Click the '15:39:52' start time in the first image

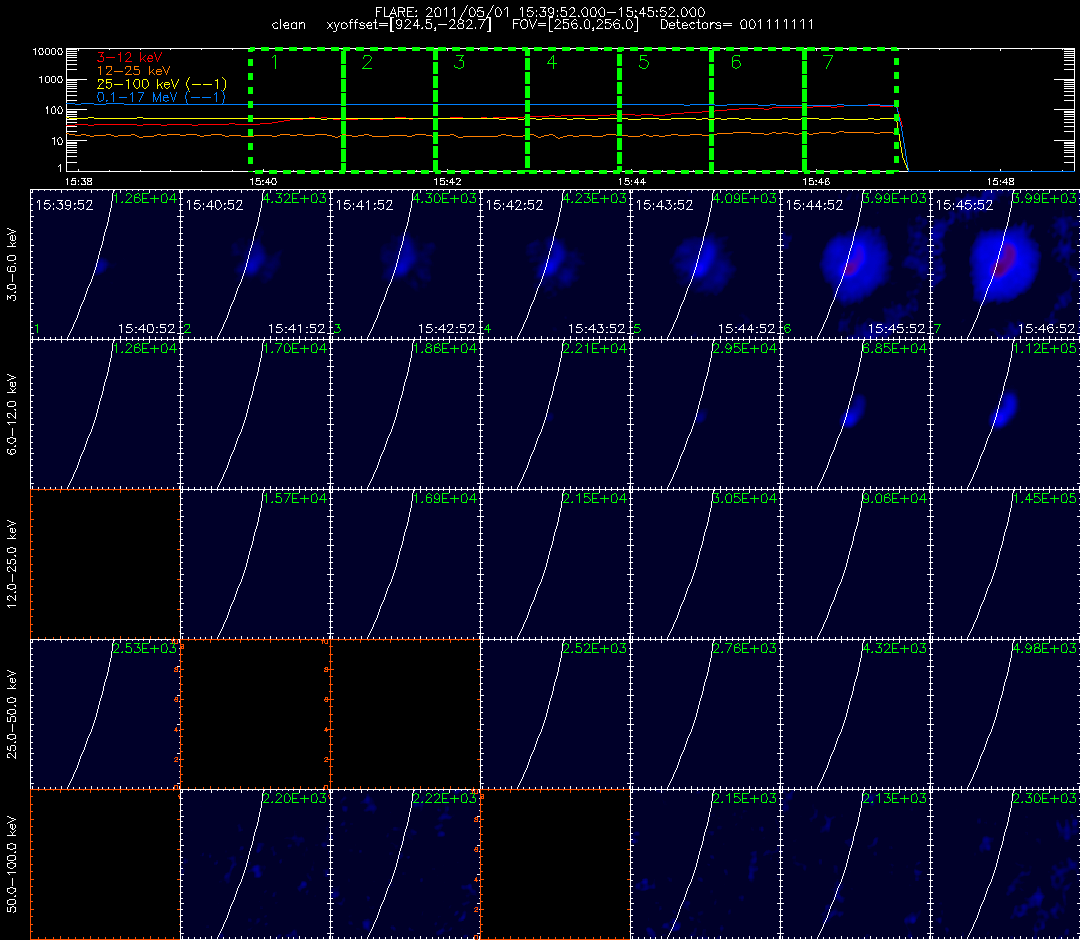click(64, 205)
